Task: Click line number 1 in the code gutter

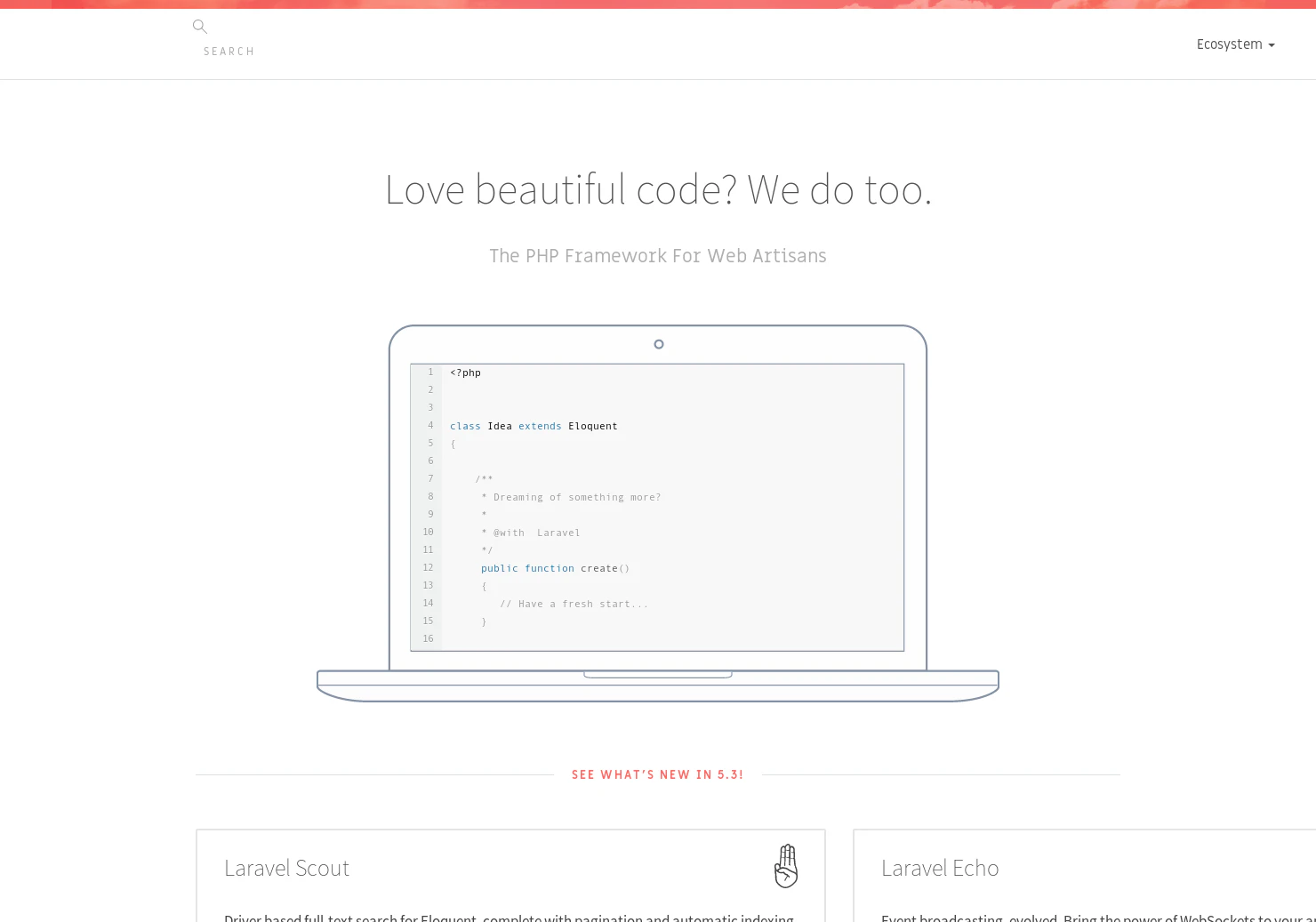Action: tap(429, 373)
